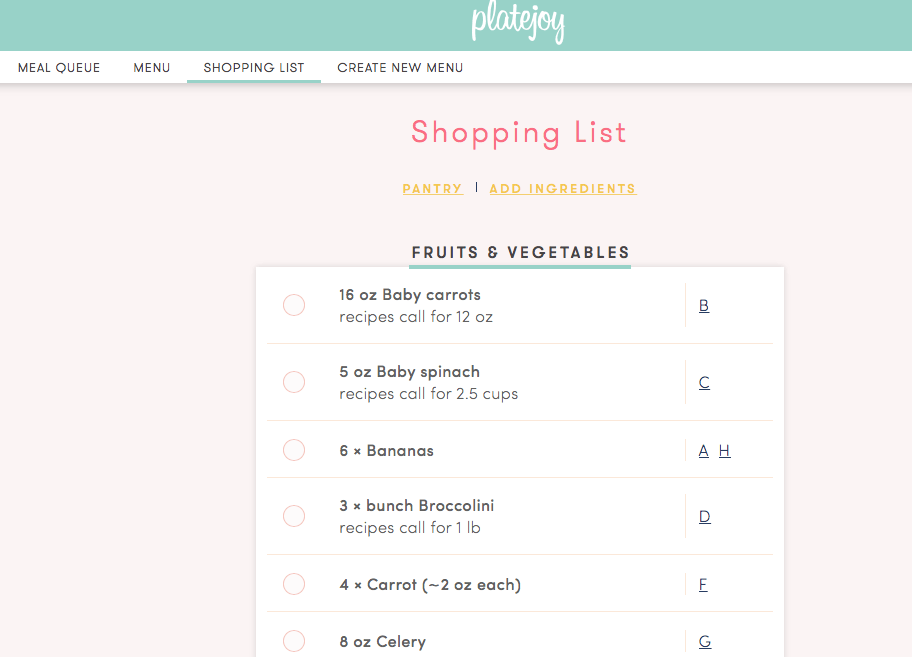Open recipe G link for Celery
Image resolution: width=912 pixels, height=657 pixels.
[x=705, y=641]
